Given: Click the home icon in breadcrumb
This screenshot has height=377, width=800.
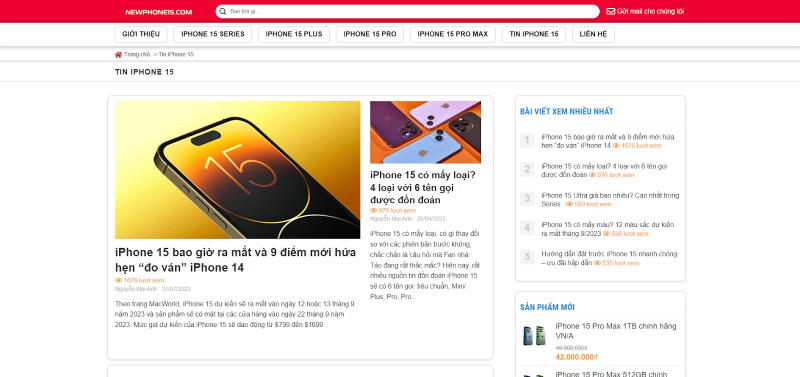Looking at the screenshot, I should coord(118,55).
